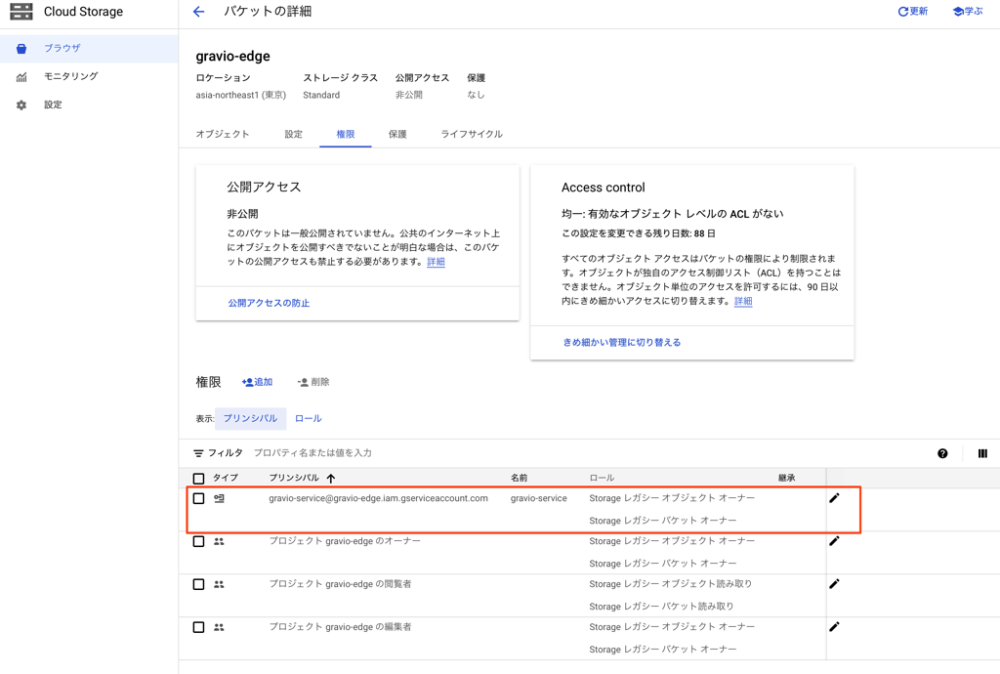Click the 更新 refresh button
This screenshot has height=674, width=1000.
tap(913, 11)
